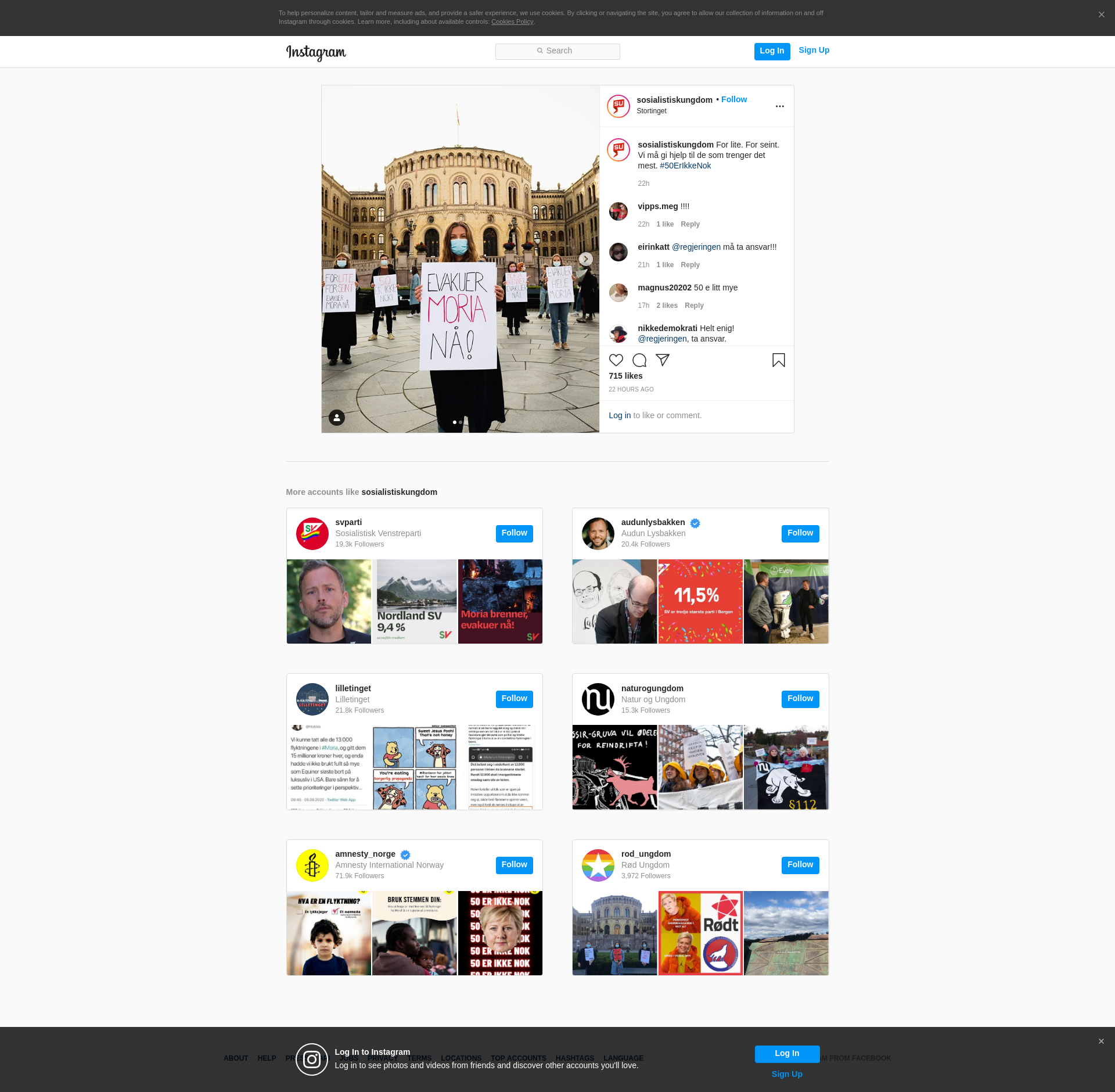The image size is (1115, 1092).
Task: Click the main protest photo
Action: (460, 259)
